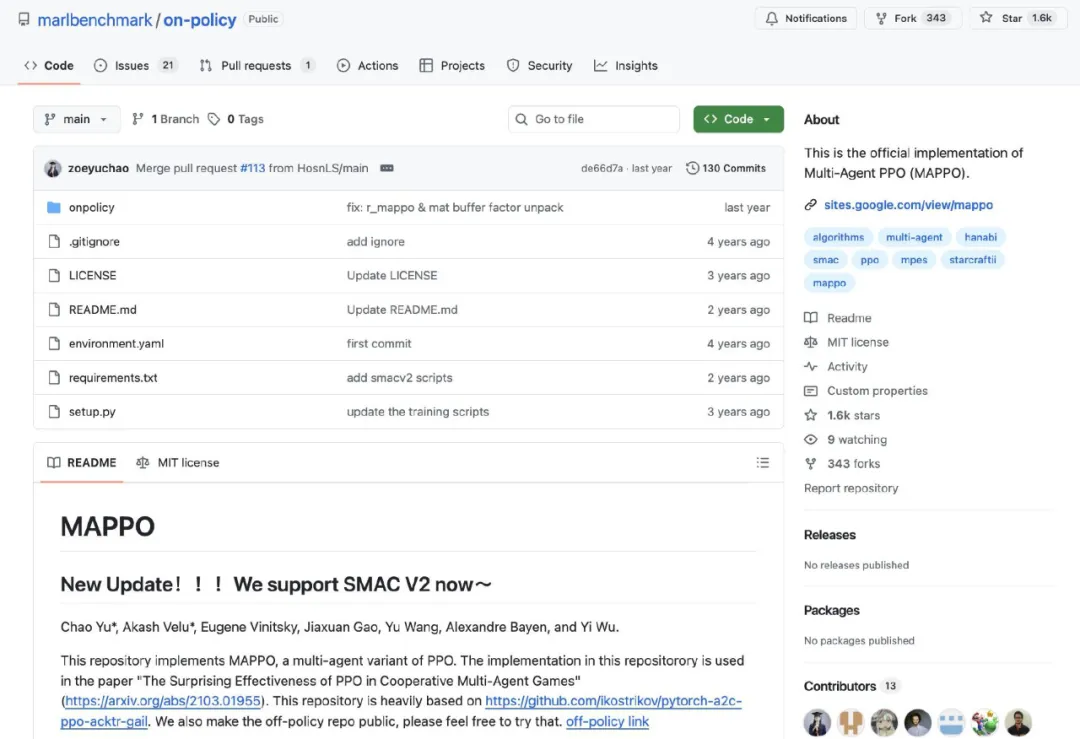Image resolution: width=1080 pixels, height=739 pixels.
Task: Open the sites.google.com/view/mappo link
Action: (x=908, y=205)
